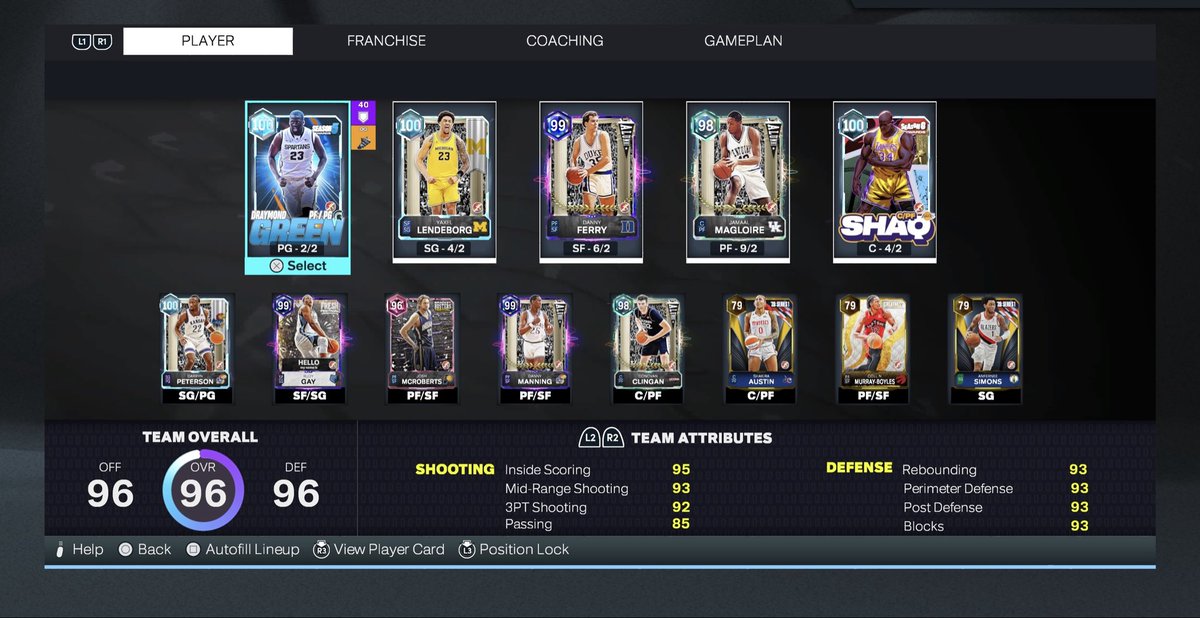The image size is (1200, 618).
Task: Click the circle button icon beside Back
Action: [125, 549]
